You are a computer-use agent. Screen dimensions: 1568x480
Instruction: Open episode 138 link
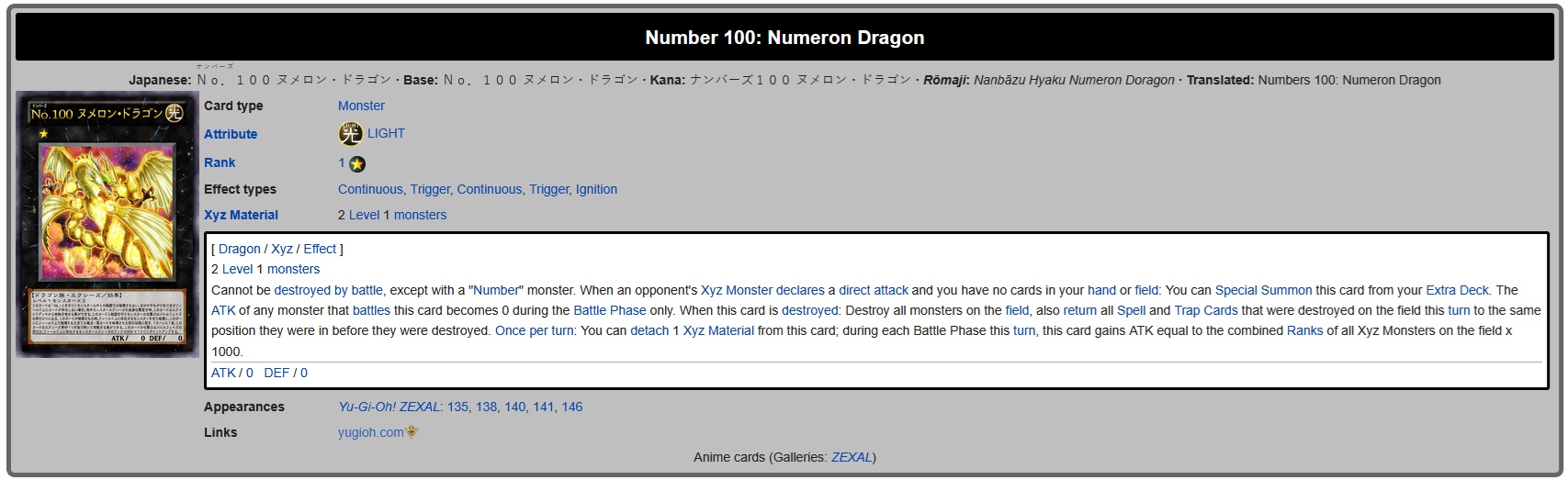click(x=486, y=407)
